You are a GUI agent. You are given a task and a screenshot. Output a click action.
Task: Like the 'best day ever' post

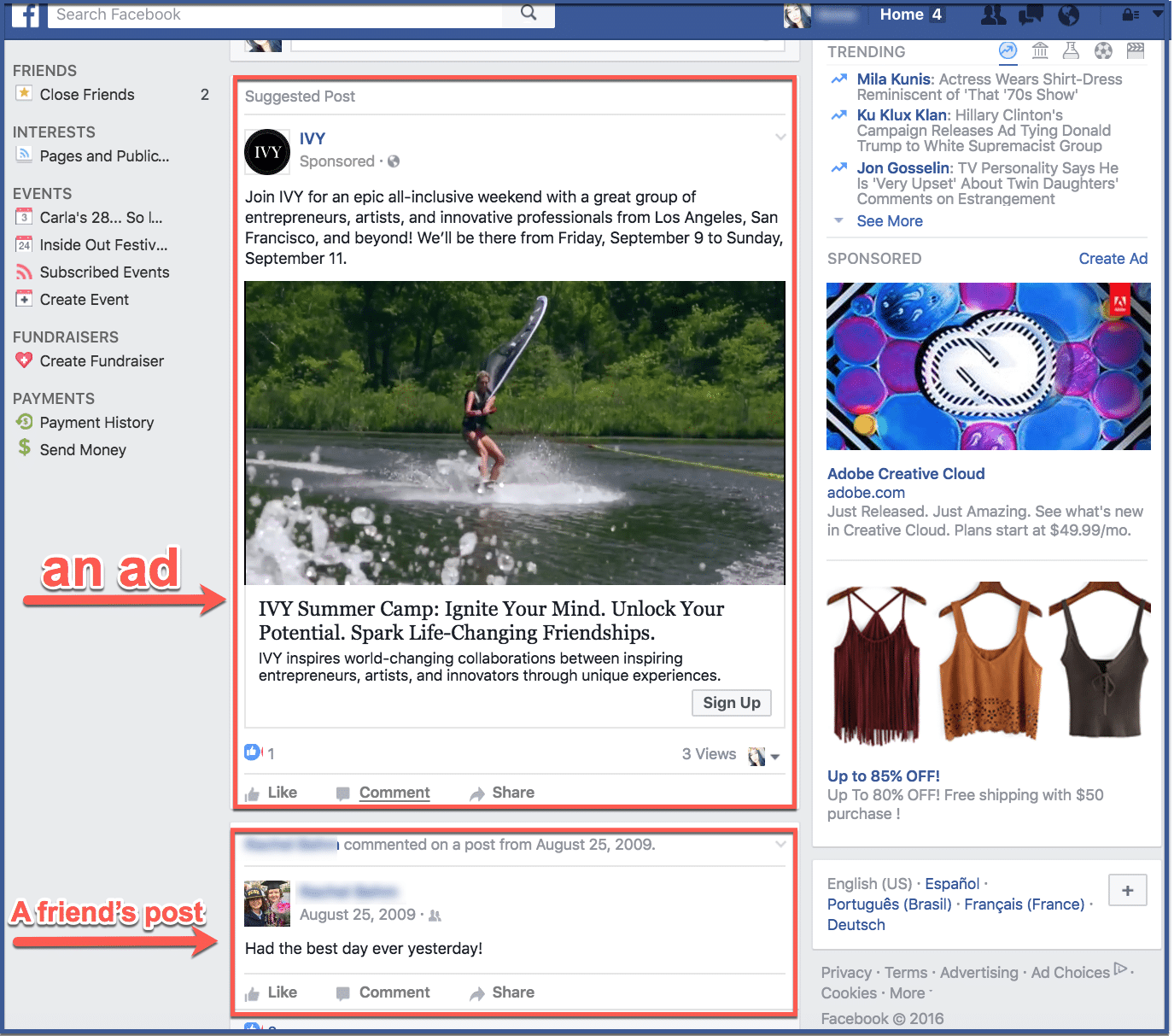click(x=272, y=992)
